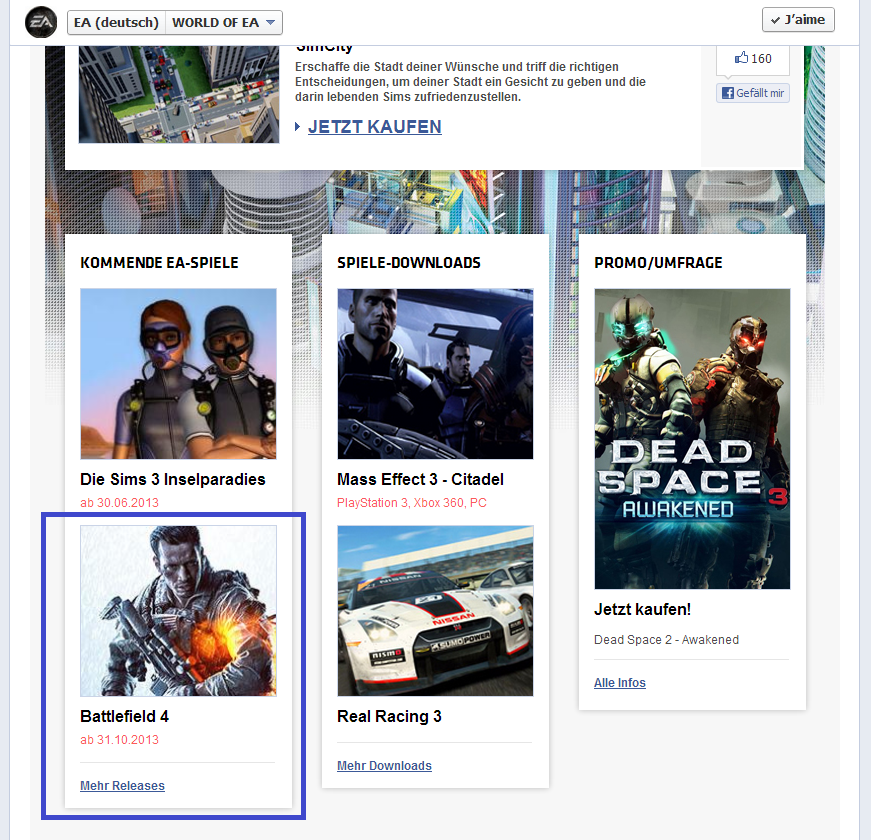Toggle the J'aime like button
Viewport: 871px width, 840px height.
[798, 20]
